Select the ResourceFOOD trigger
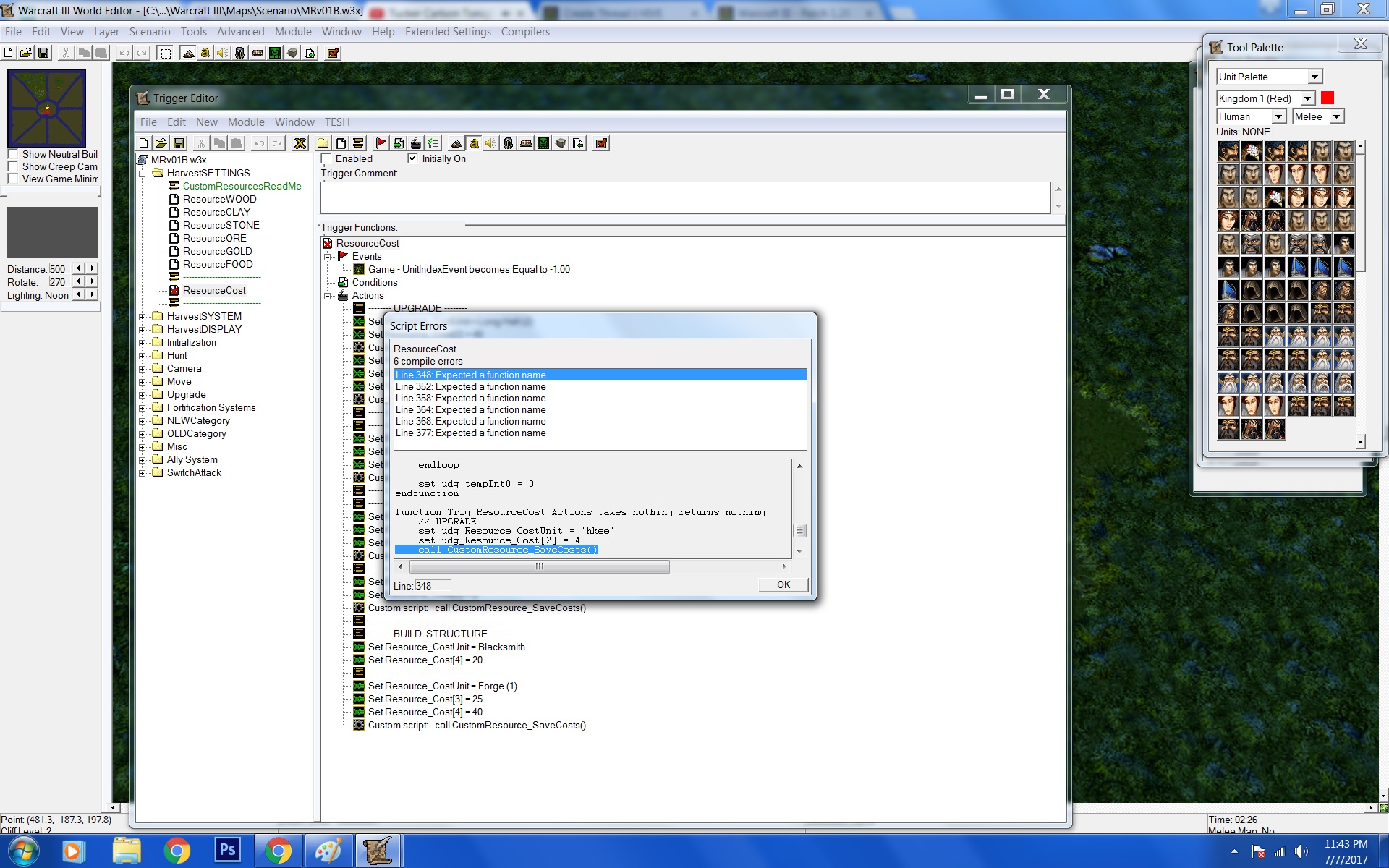 click(218, 265)
